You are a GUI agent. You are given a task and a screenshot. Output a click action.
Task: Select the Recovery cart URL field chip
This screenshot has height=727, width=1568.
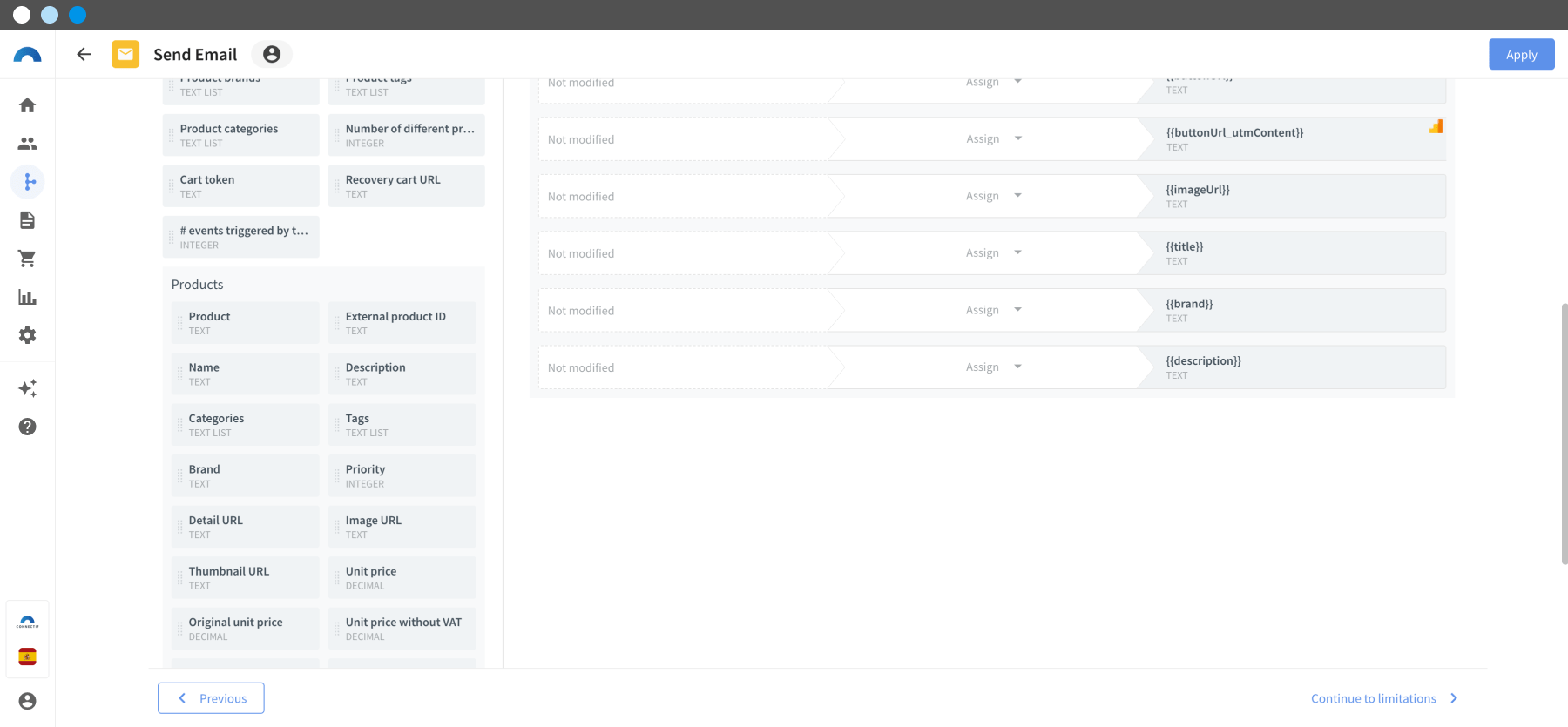point(407,185)
